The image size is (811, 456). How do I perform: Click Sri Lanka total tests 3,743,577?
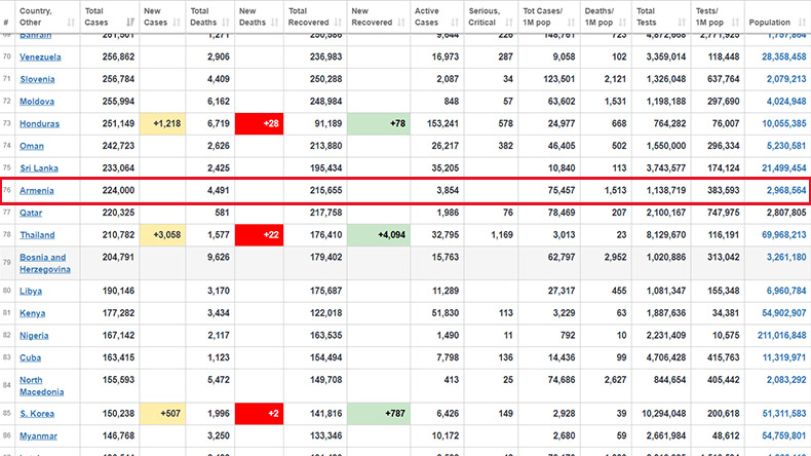point(666,168)
